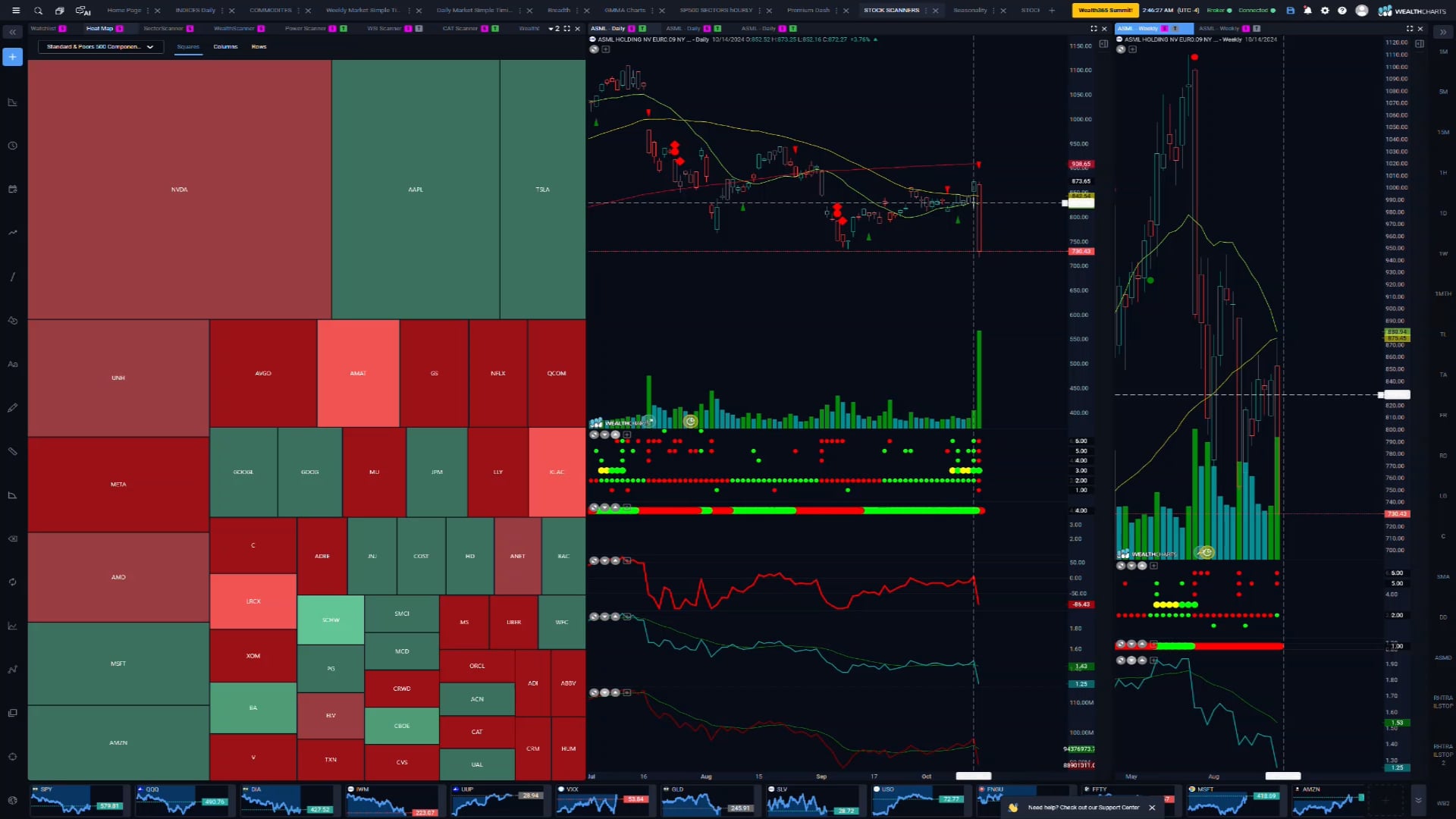This screenshot has height=819, width=1456.
Task: Maximize the heat map panel
Action: point(566,29)
